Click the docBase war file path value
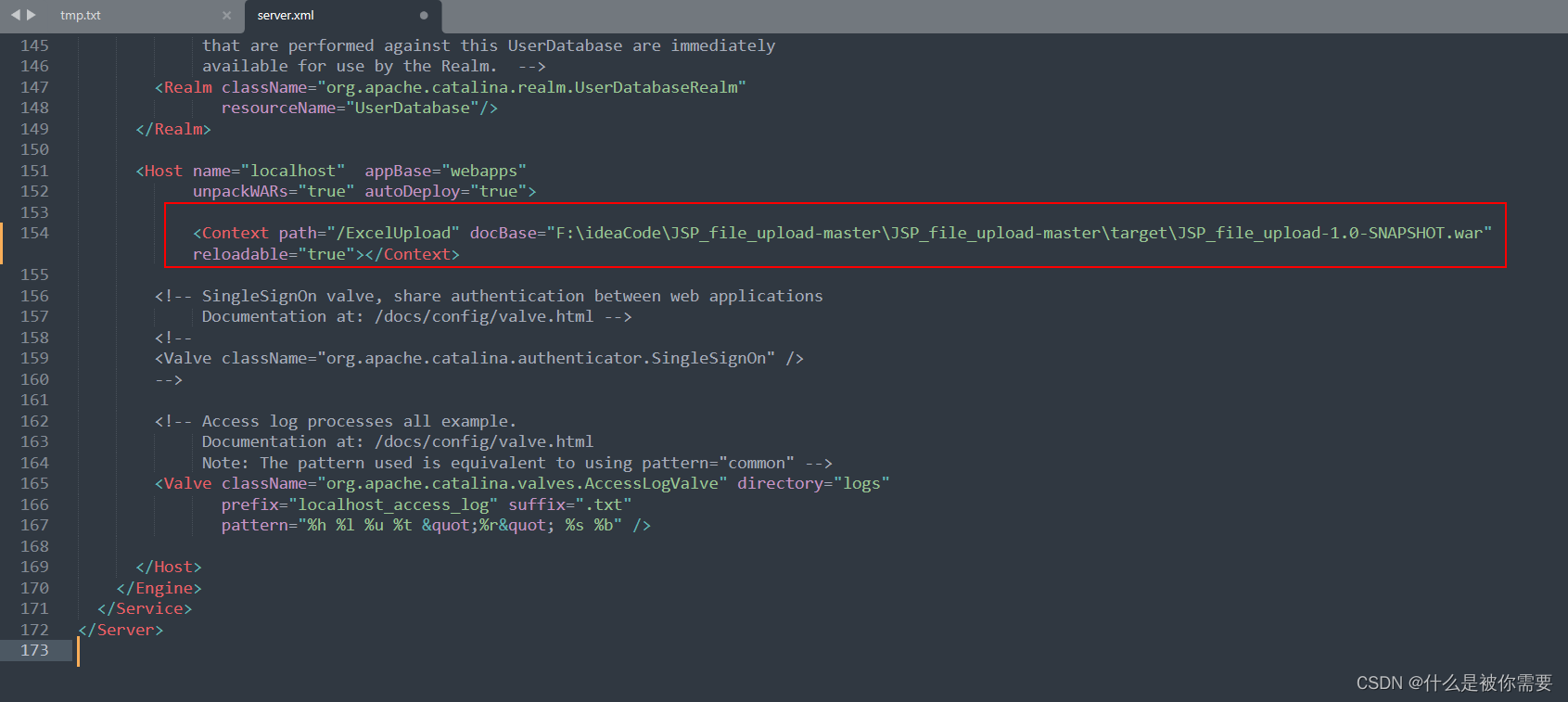The height and width of the screenshot is (702, 1568). point(1019,233)
